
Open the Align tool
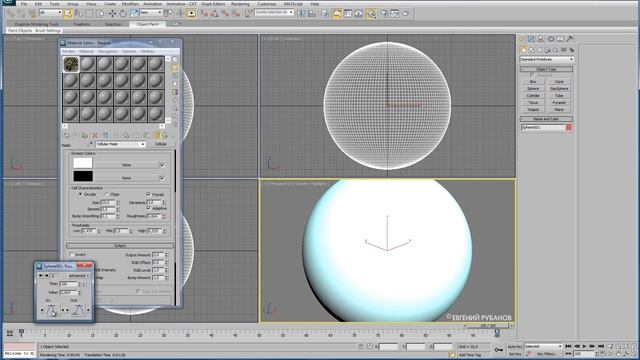pos(312,13)
